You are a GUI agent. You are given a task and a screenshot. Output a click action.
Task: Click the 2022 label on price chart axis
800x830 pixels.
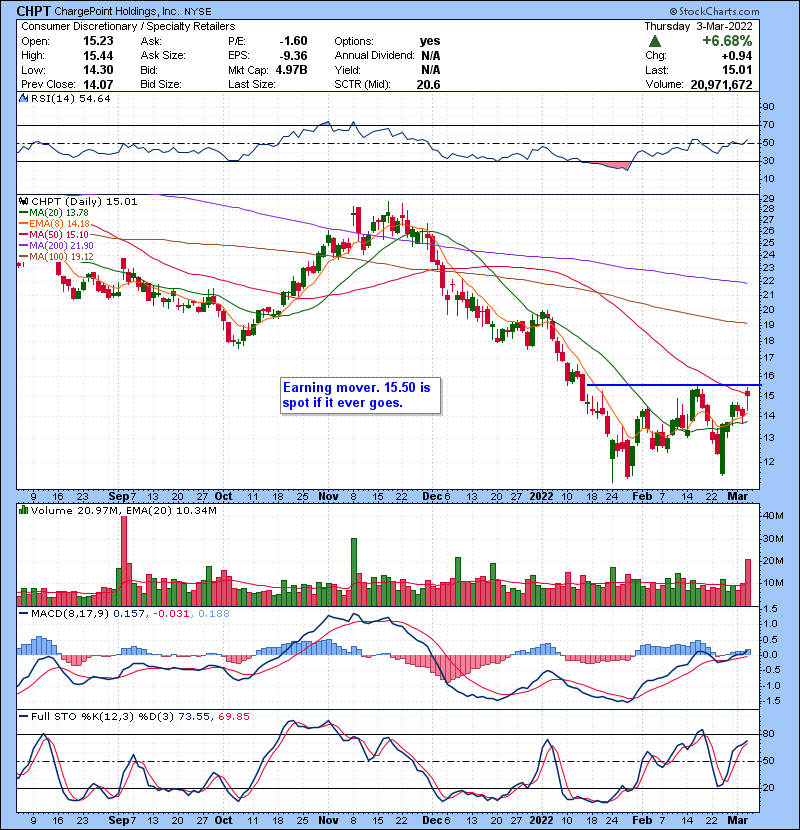(541, 497)
